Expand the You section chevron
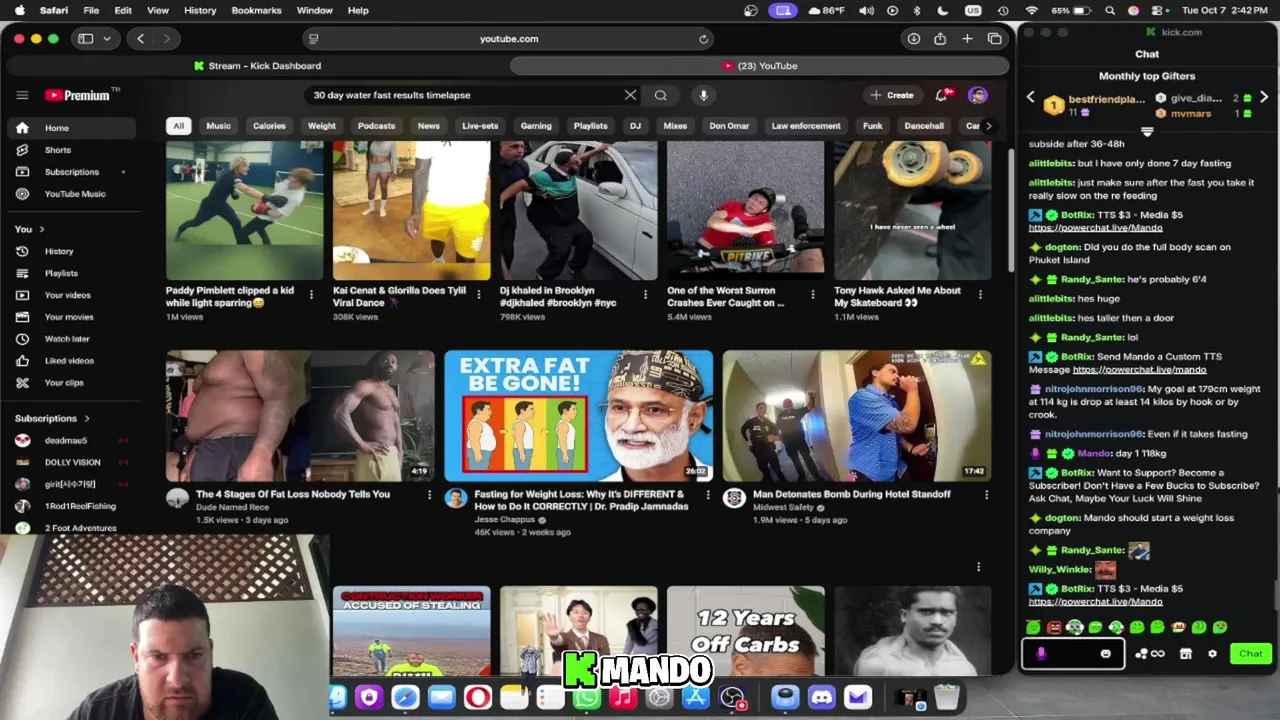1280x720 pixels. 41,229
